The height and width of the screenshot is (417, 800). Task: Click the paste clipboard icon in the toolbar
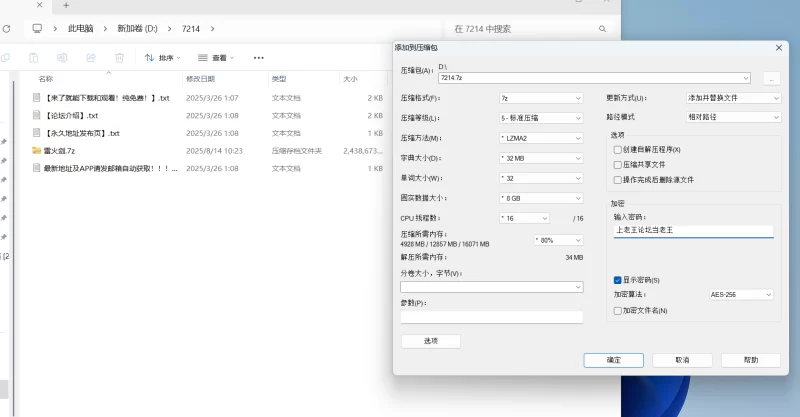[34, 58]
